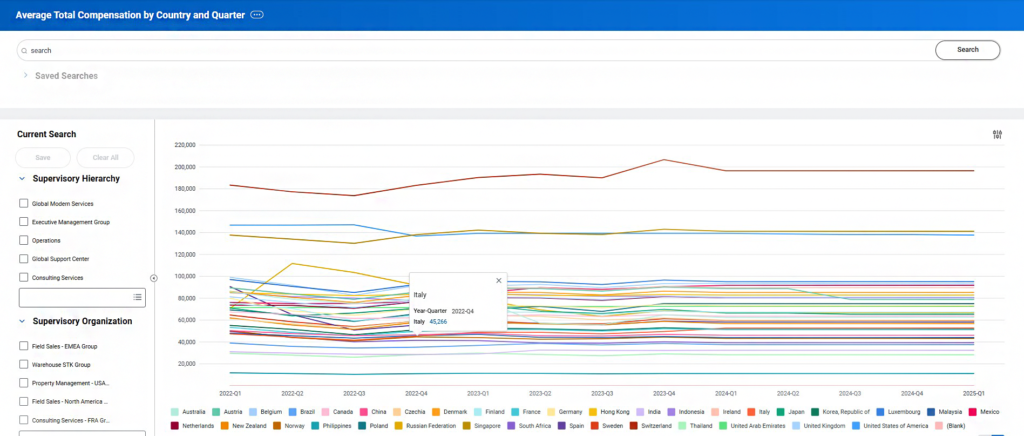Check the Global Modern Services box

point(24,204)
